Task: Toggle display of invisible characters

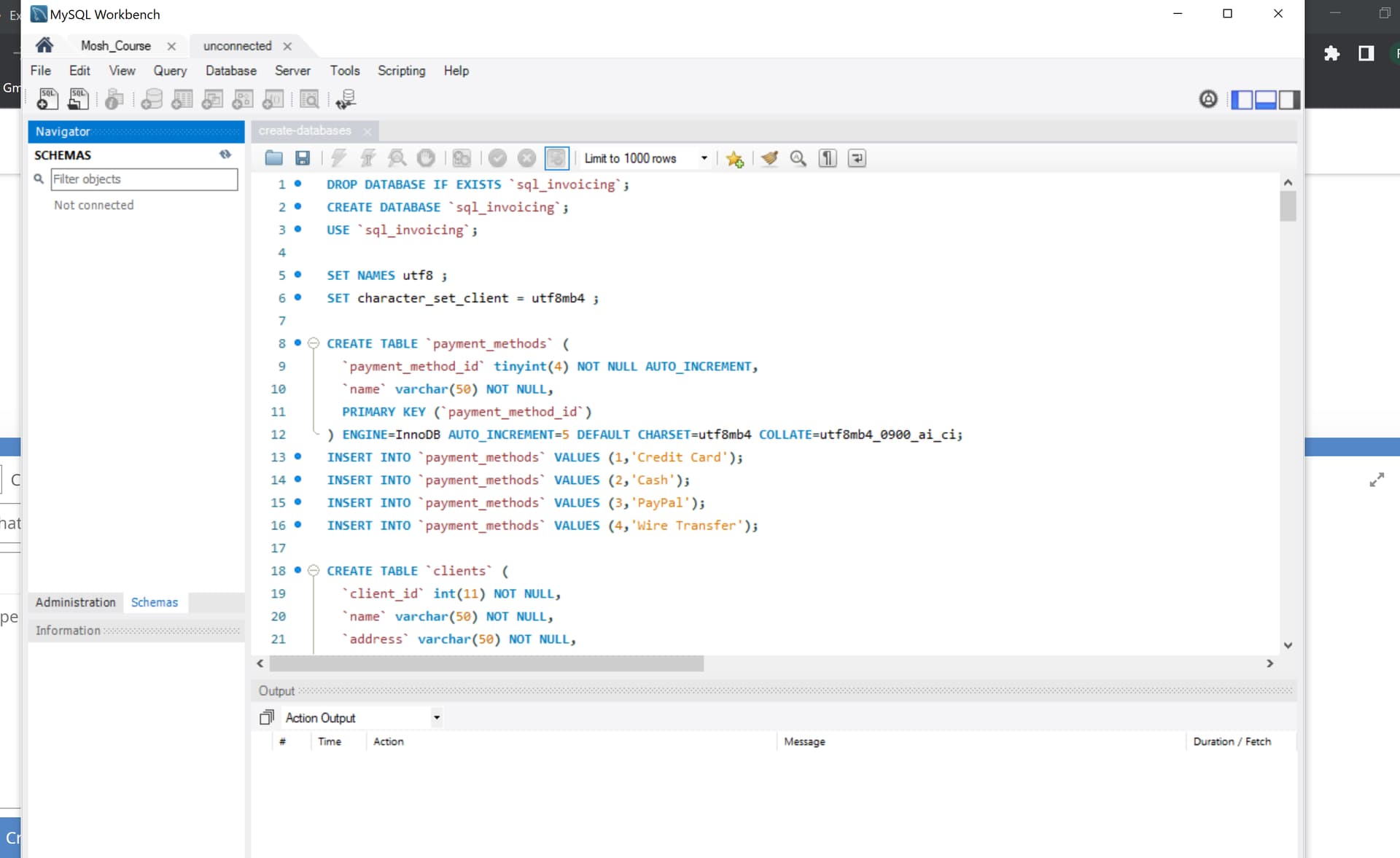Action: (828, 158)
